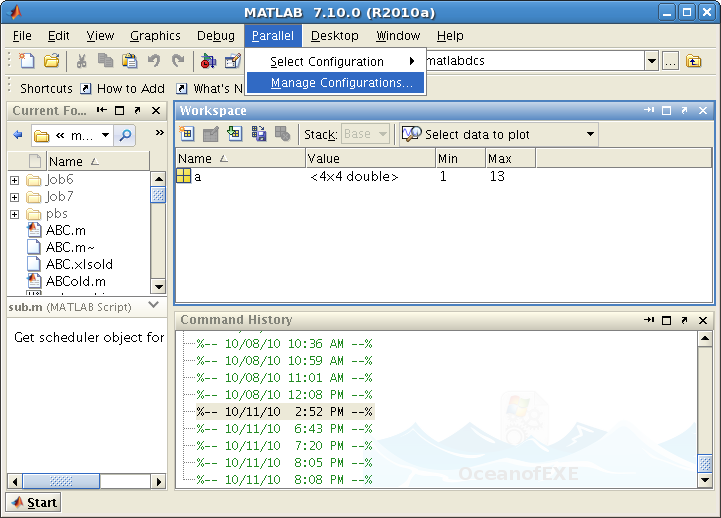Open Simulink library icon
This screenshot has width=721, height=518.
208,61
